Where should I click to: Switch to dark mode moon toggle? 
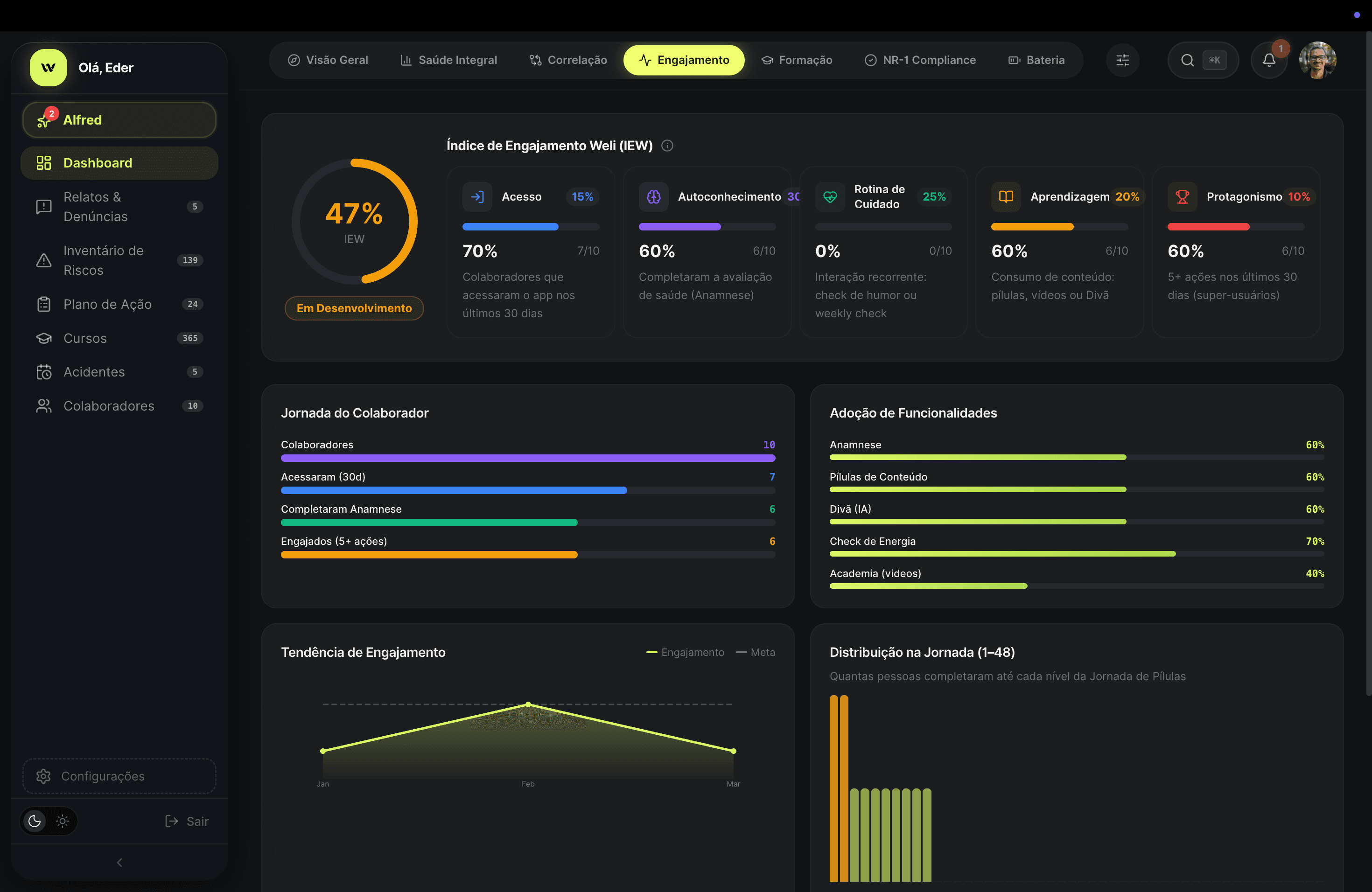(35, 821)
